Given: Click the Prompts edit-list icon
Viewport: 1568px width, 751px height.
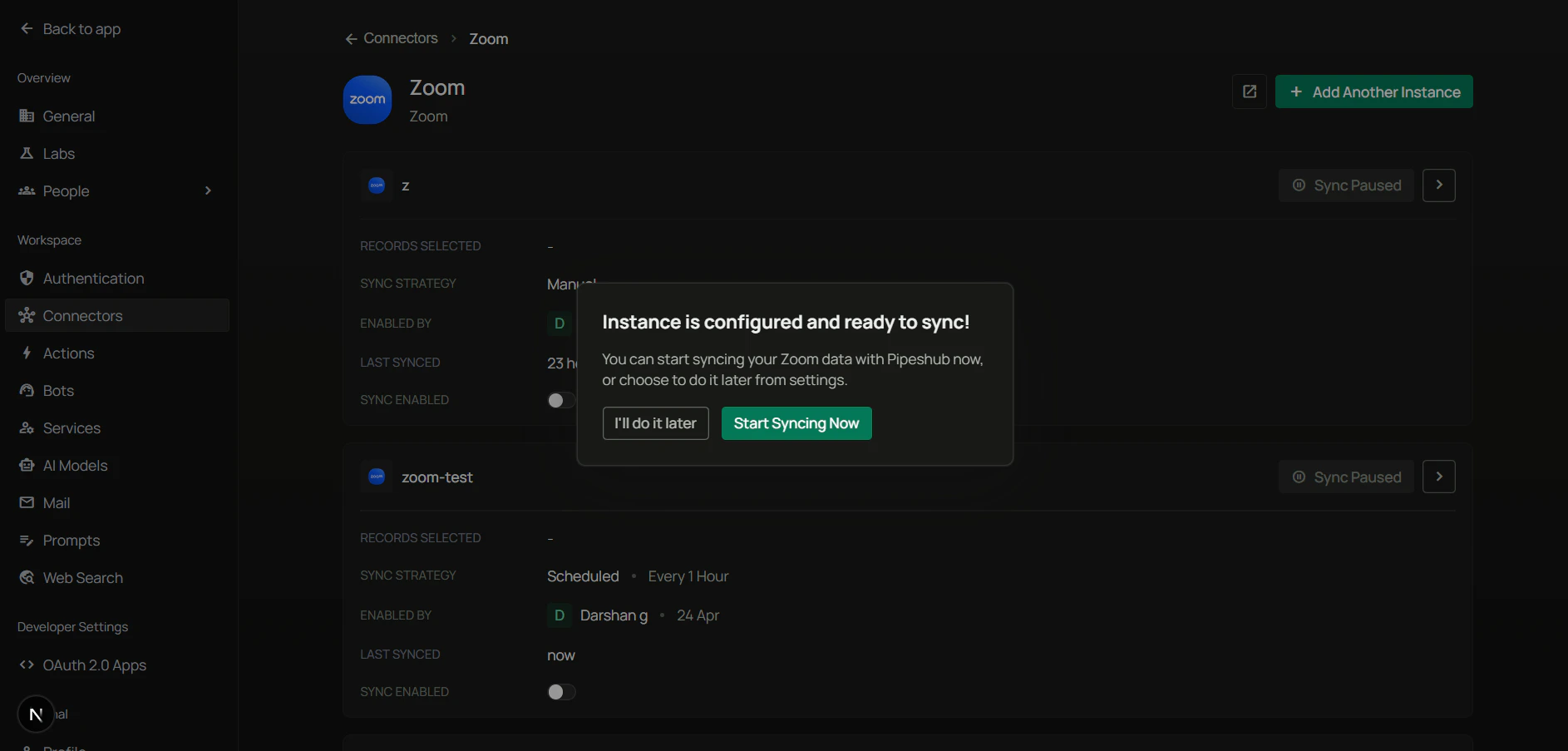Looking at the screenshot, I should click(x=27, y=540).
